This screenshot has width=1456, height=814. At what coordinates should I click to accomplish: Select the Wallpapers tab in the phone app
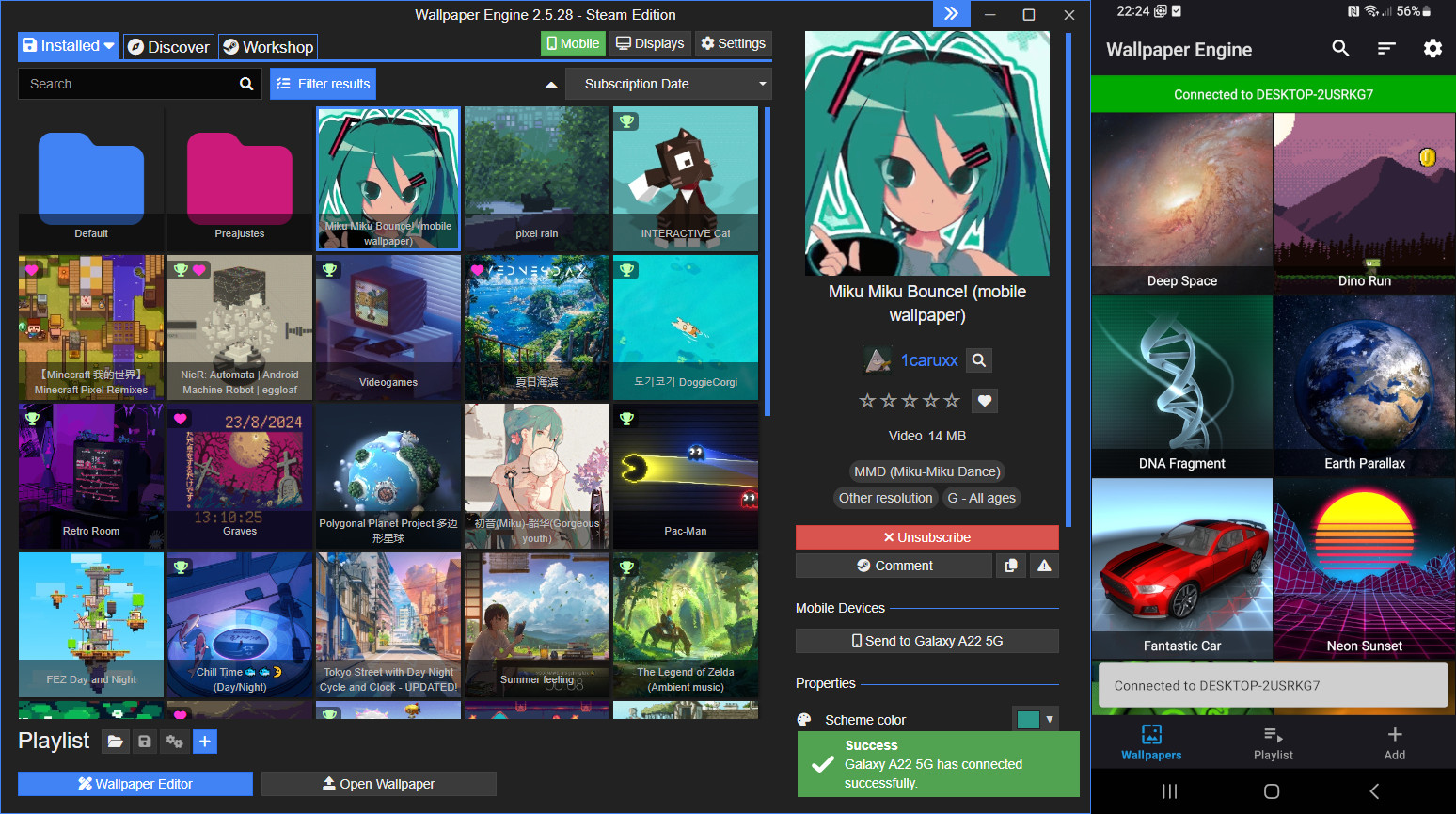tap(1151, 742)
